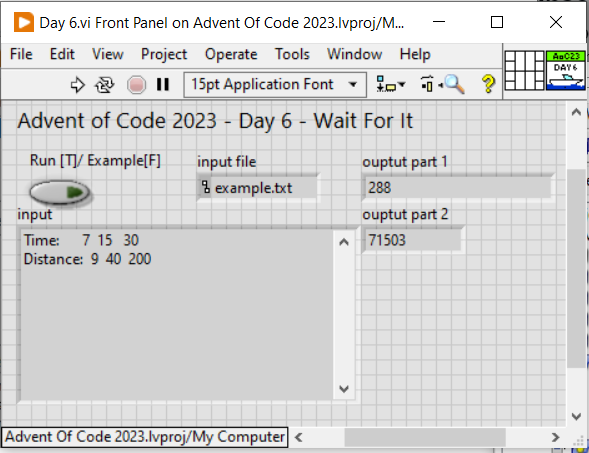Image resolution: width=589 pixels, height=453 pixels.
Task: Click the AoC23 Day 6 VI icon
Action: tap(565, 70)
